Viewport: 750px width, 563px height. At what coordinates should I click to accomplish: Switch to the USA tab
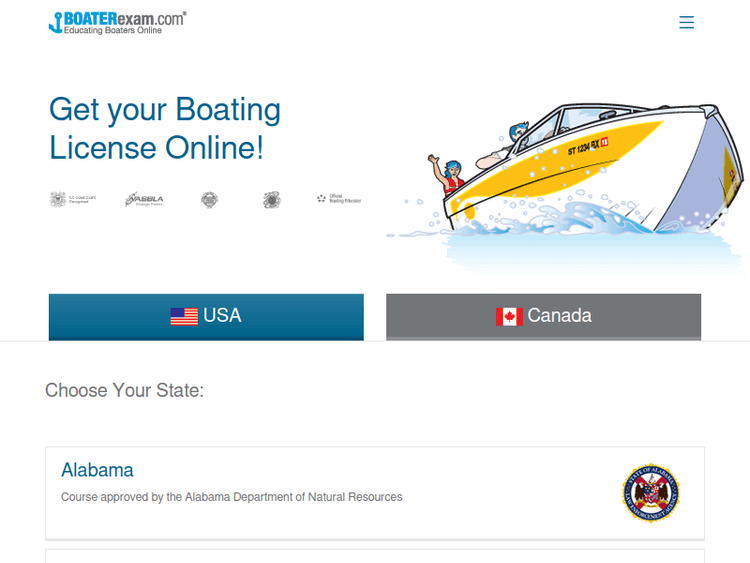point(206,316)
